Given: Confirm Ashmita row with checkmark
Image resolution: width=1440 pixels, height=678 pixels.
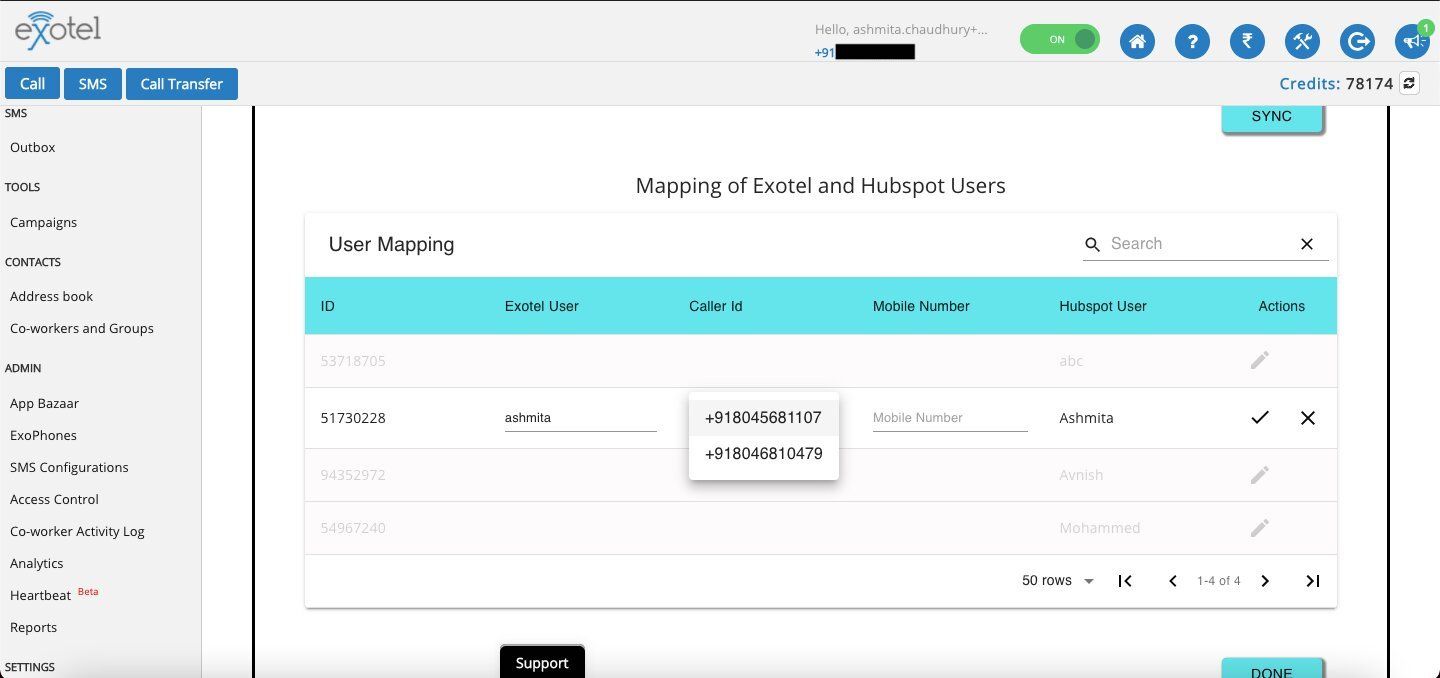Looking at the screenshot, I should click(x=1260, y=418).
